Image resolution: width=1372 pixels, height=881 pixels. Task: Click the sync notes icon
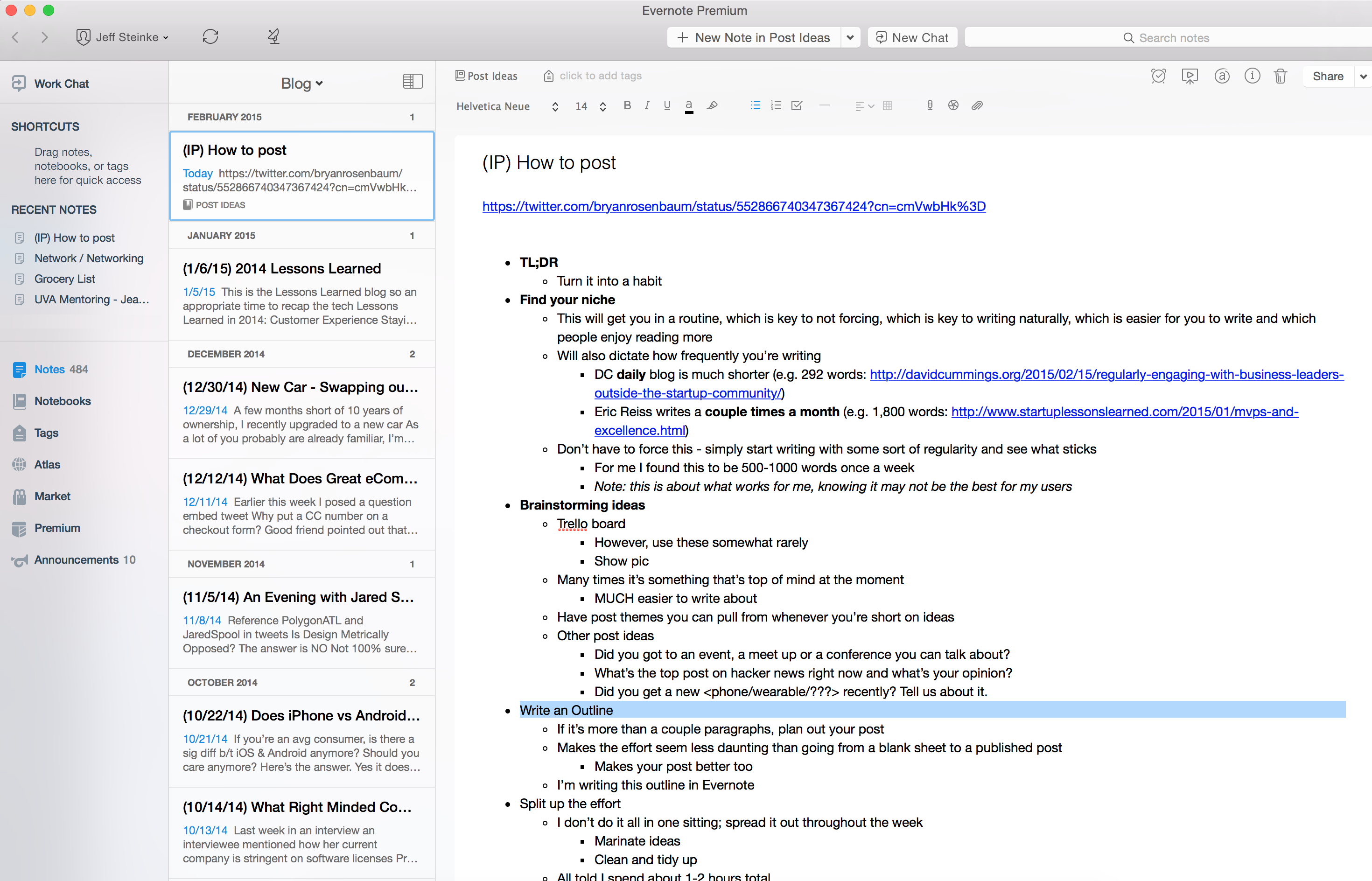(x=210, y=37)
